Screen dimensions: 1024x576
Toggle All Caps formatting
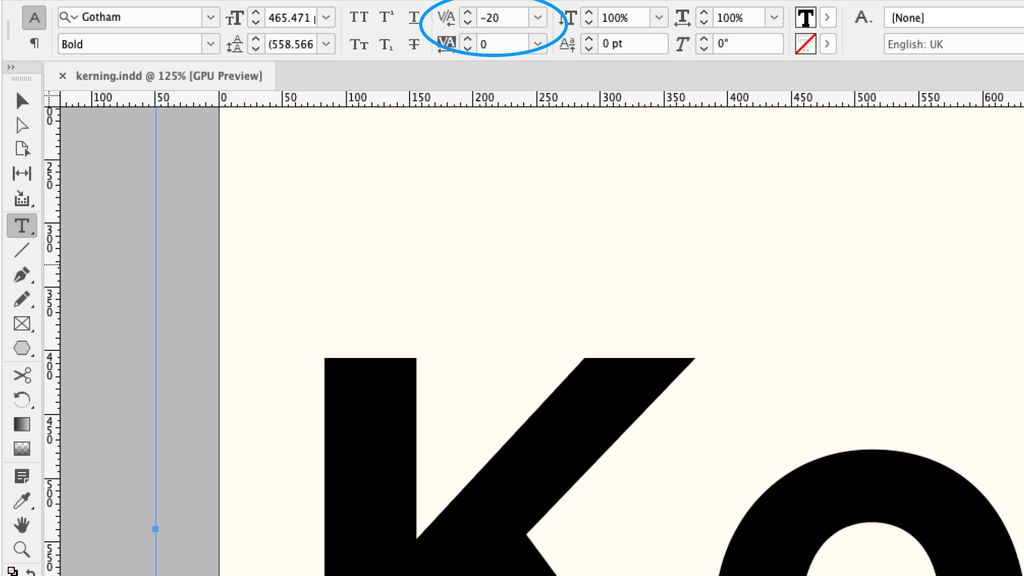[x=359, y=17]
